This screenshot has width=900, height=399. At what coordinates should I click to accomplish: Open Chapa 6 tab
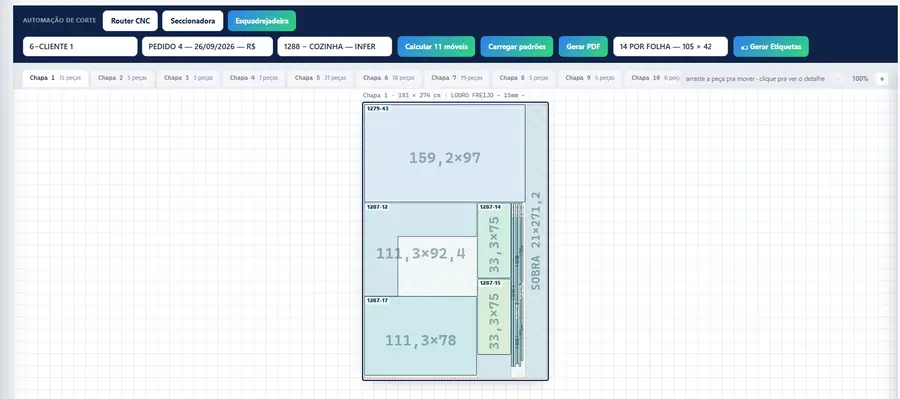[x=388, y=78]
